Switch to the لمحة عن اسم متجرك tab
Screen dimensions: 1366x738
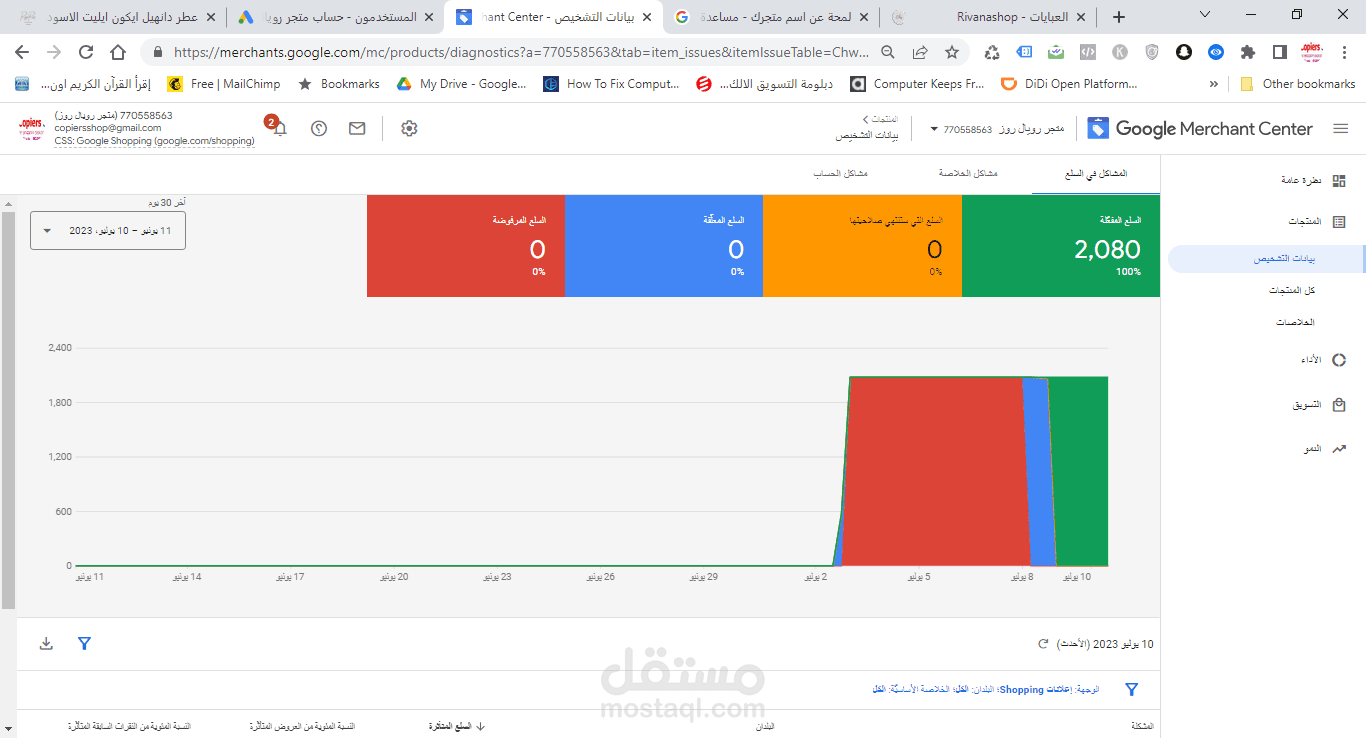pyautogui.click(x=770, y=17)
